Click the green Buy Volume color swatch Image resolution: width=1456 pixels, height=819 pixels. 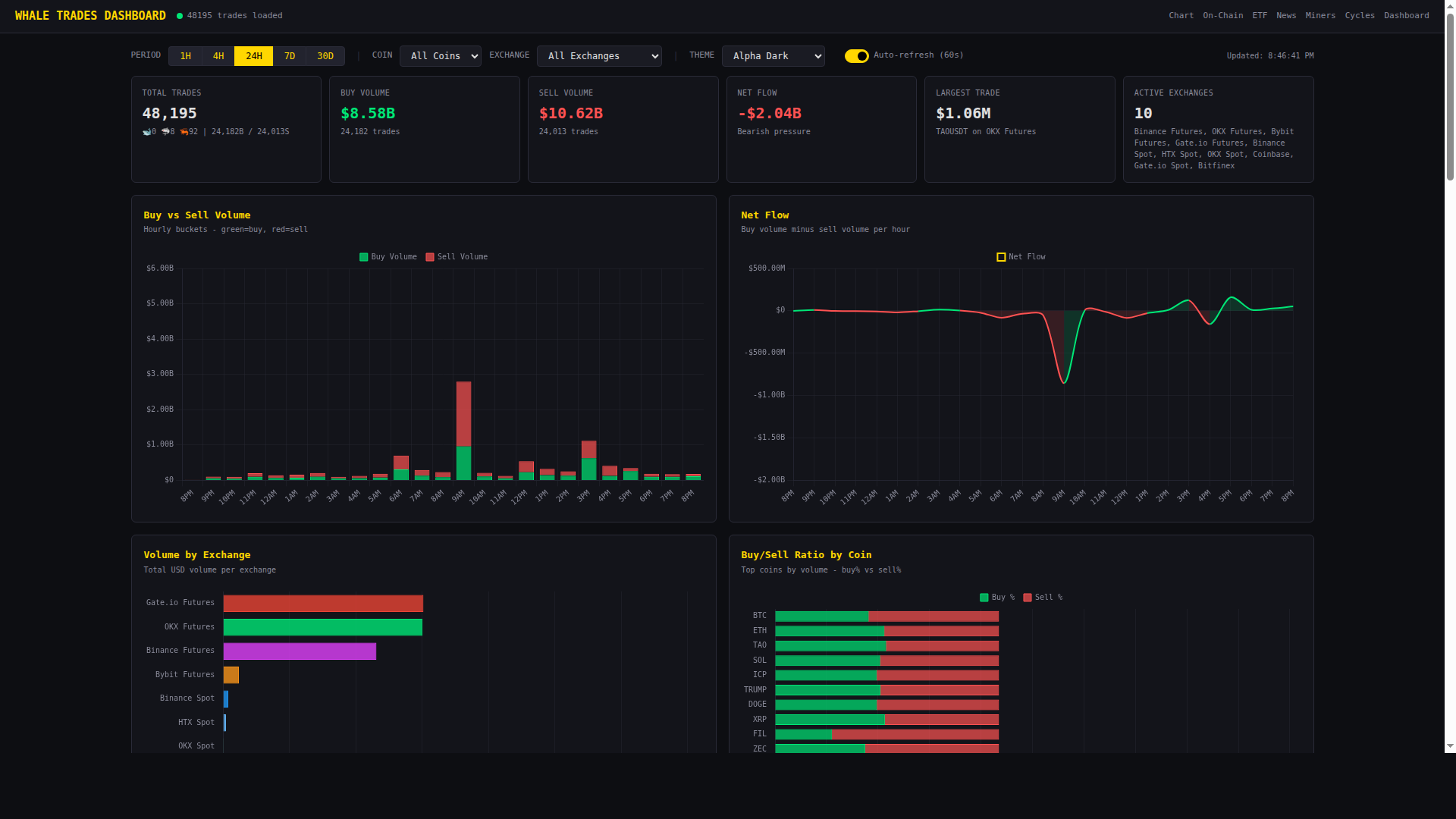[x=363, y=257]
